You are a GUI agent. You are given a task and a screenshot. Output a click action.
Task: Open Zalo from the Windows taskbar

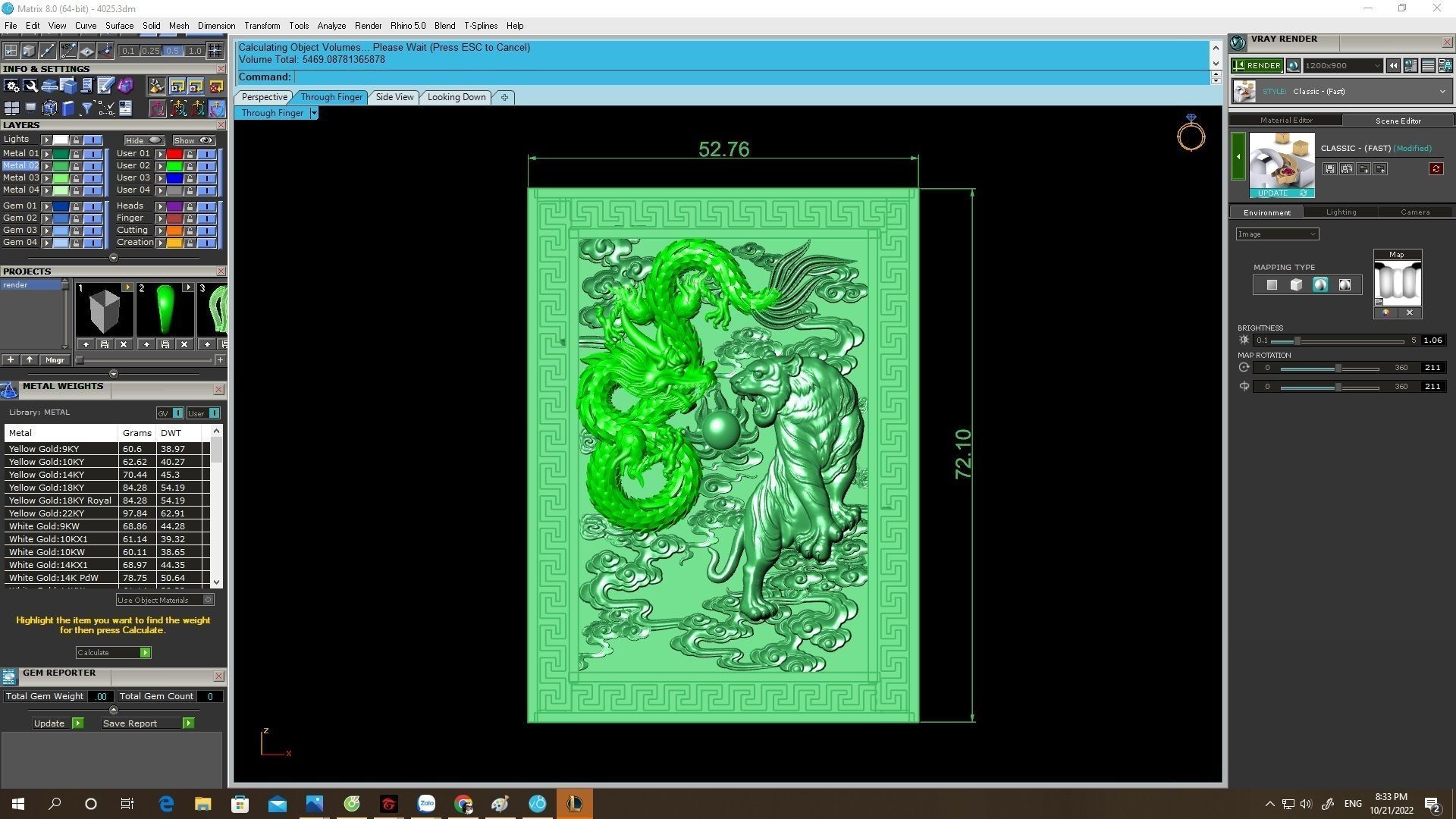pos(426,804)
